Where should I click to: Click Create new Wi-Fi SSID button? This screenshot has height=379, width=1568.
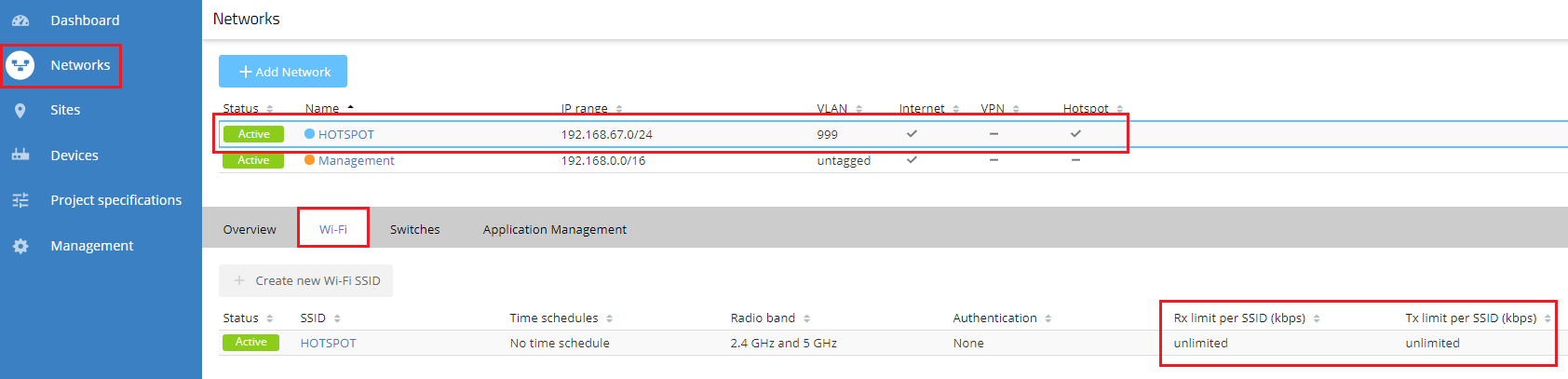point(306,280)
